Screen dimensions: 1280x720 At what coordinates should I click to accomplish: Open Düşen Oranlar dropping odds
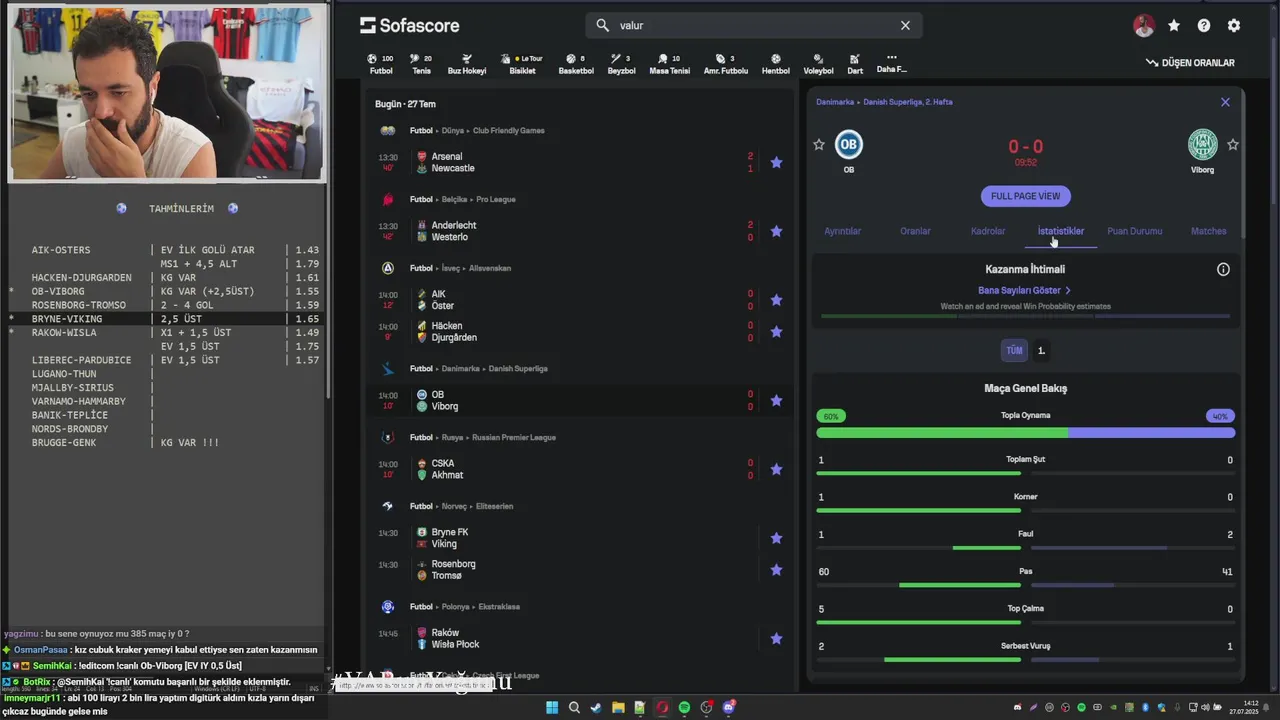click(x=1190, y=63)
